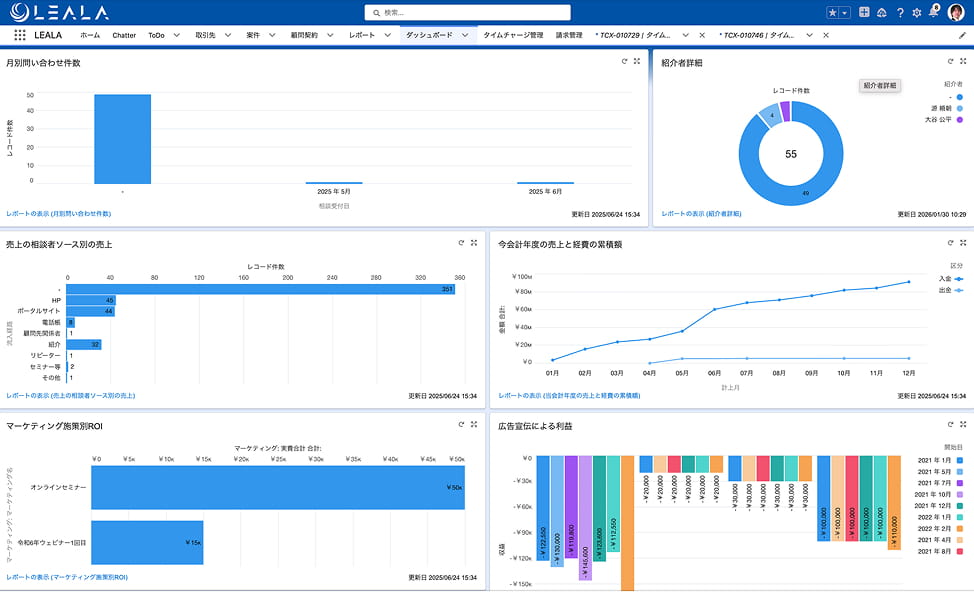Open report link for 月別問い合わせ件数
Image resolution: width=974 pixels, height=592 pixels.
click(58, 214)
